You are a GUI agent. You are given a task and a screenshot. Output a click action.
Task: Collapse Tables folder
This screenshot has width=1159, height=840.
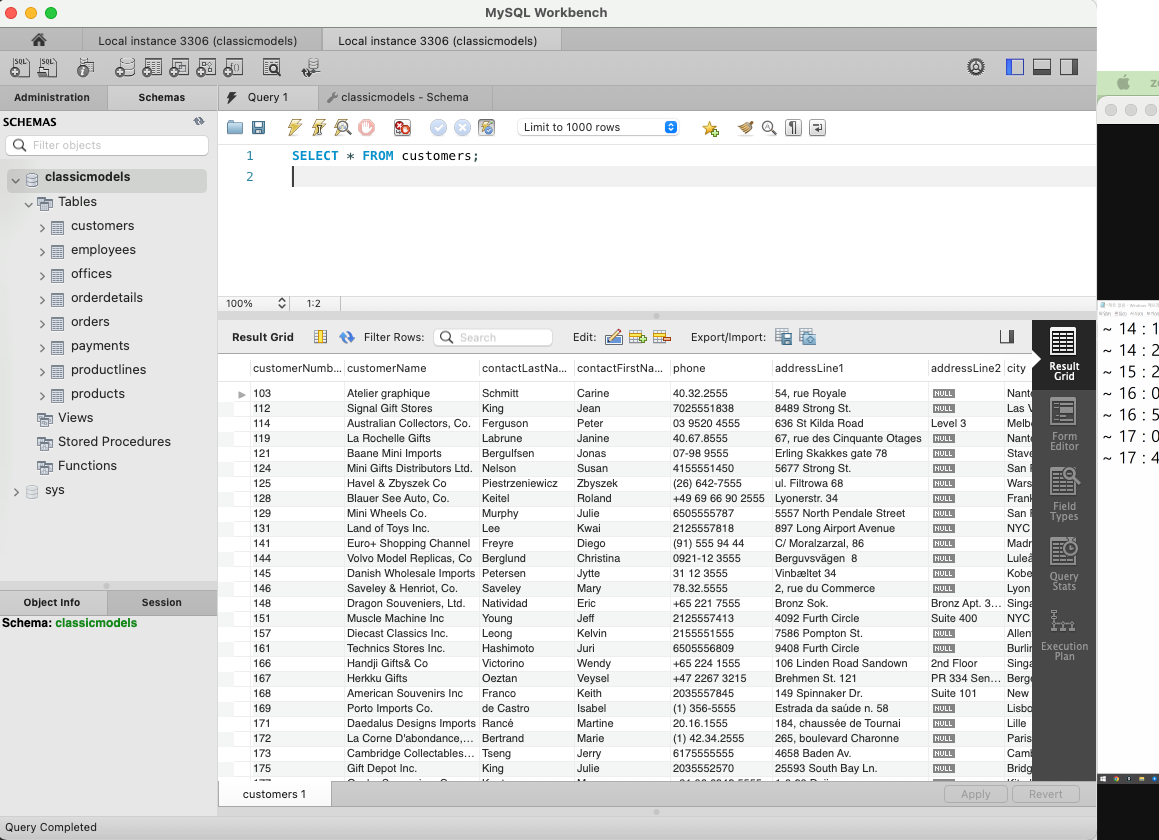click(28, 204)
